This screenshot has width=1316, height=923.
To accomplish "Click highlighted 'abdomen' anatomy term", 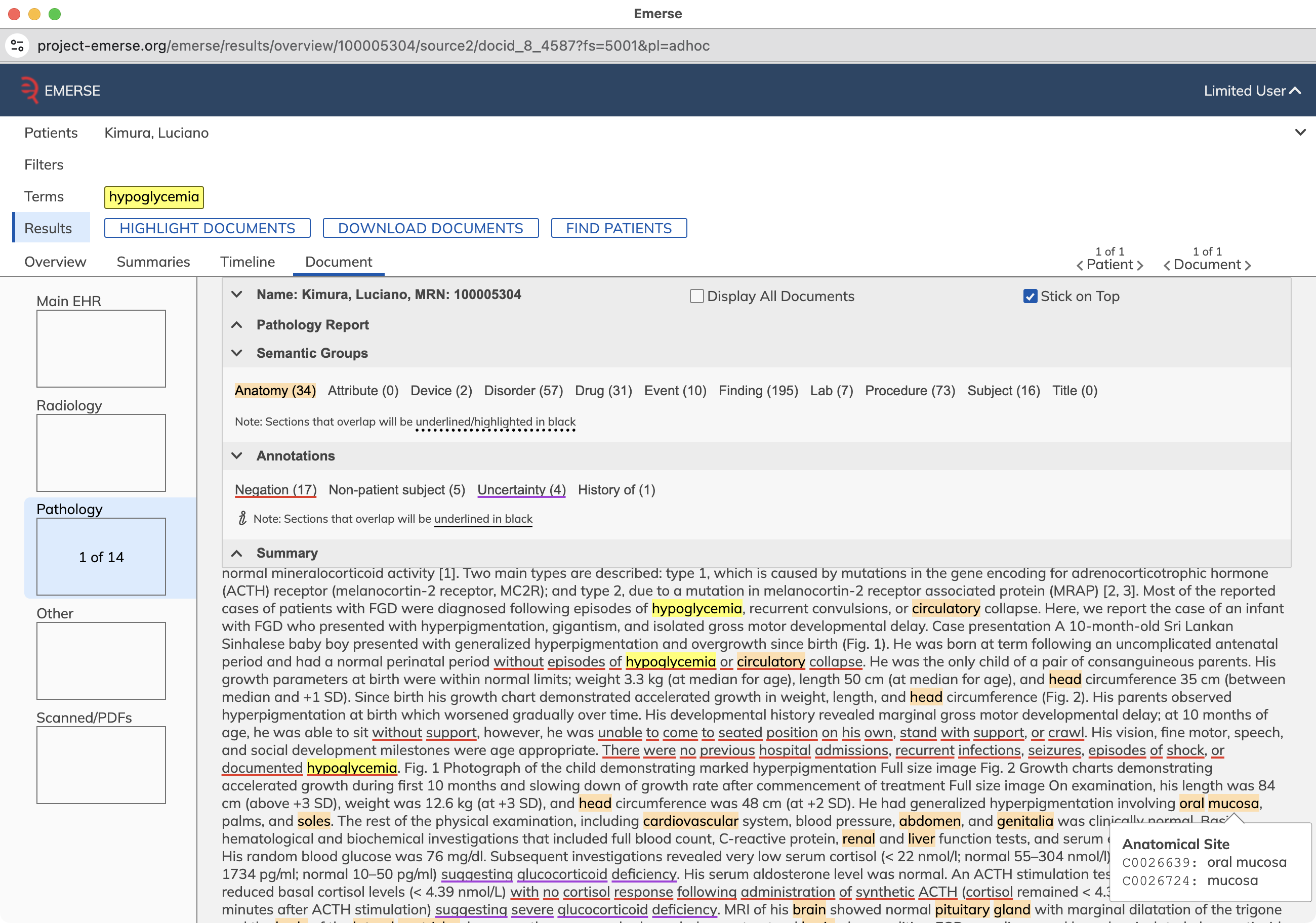I will coord(930,821).
